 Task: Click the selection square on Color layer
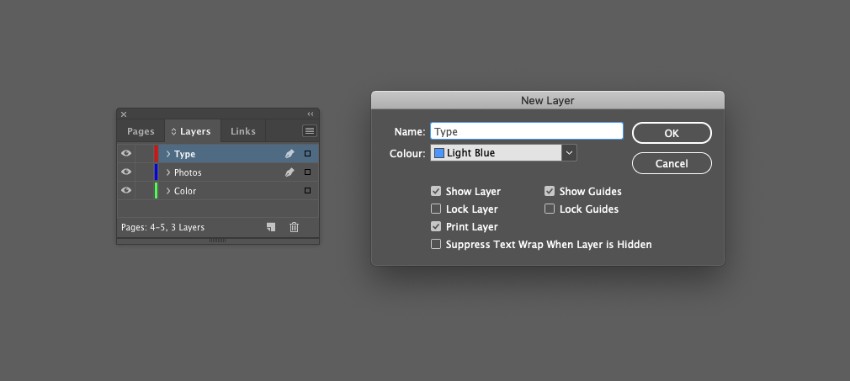(307, 191)
